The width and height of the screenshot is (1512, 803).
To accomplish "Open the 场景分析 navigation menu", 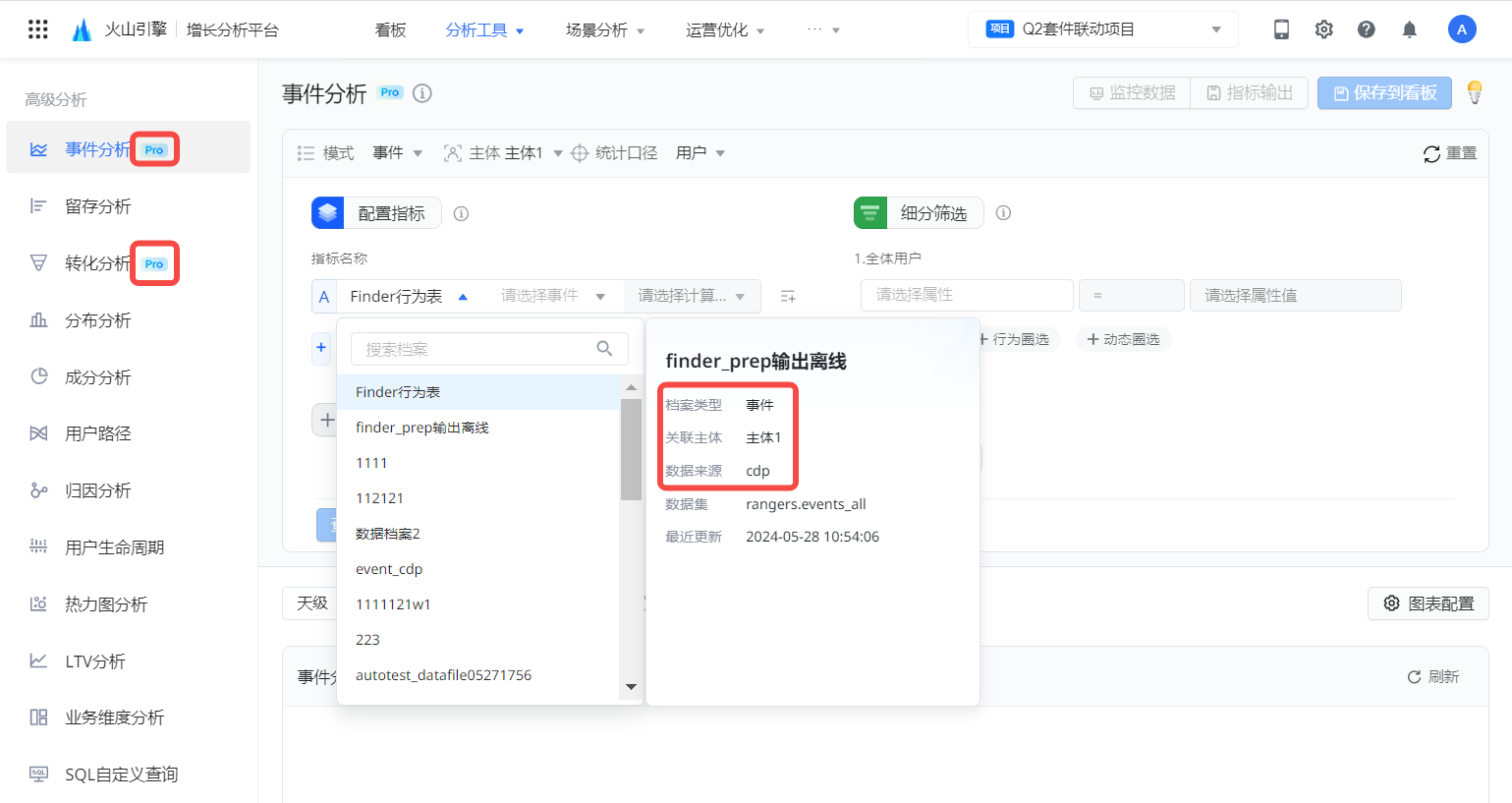I will click(605, 30).
